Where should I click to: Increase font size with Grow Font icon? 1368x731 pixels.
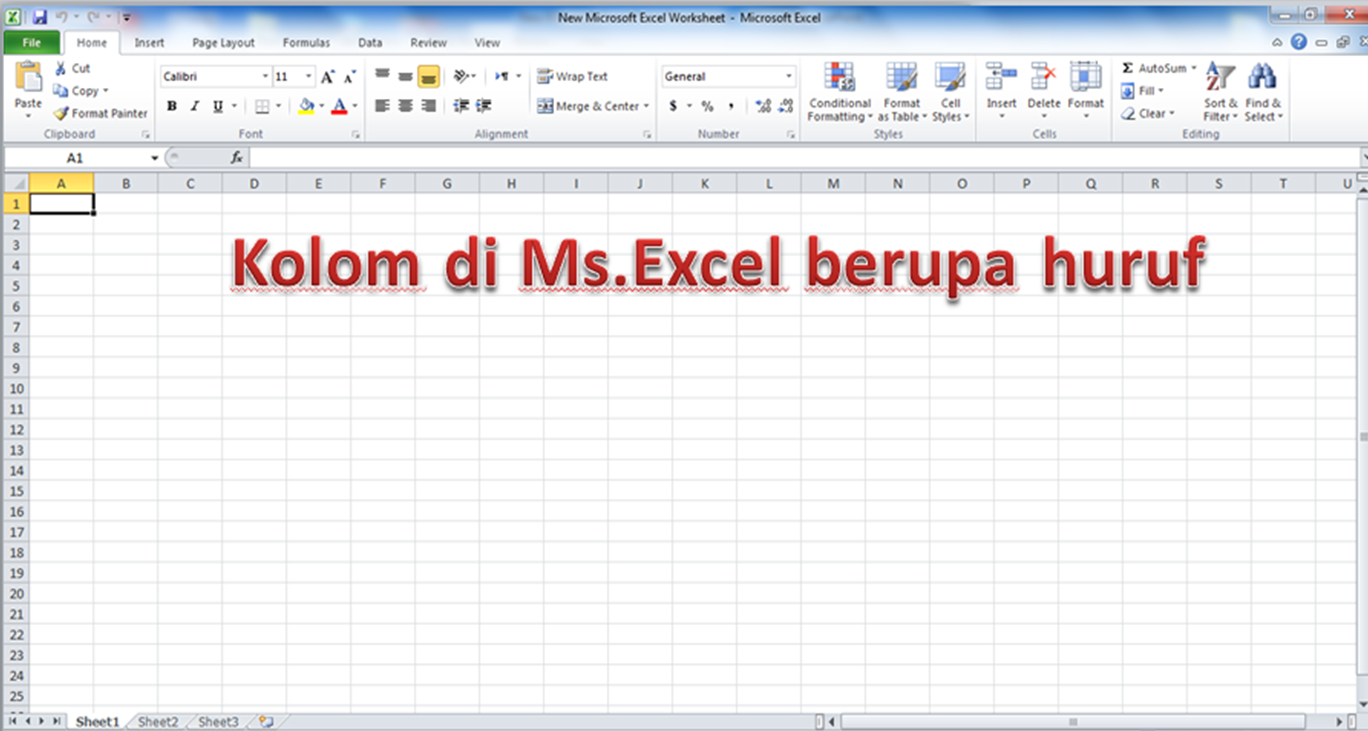click(327, 77)
